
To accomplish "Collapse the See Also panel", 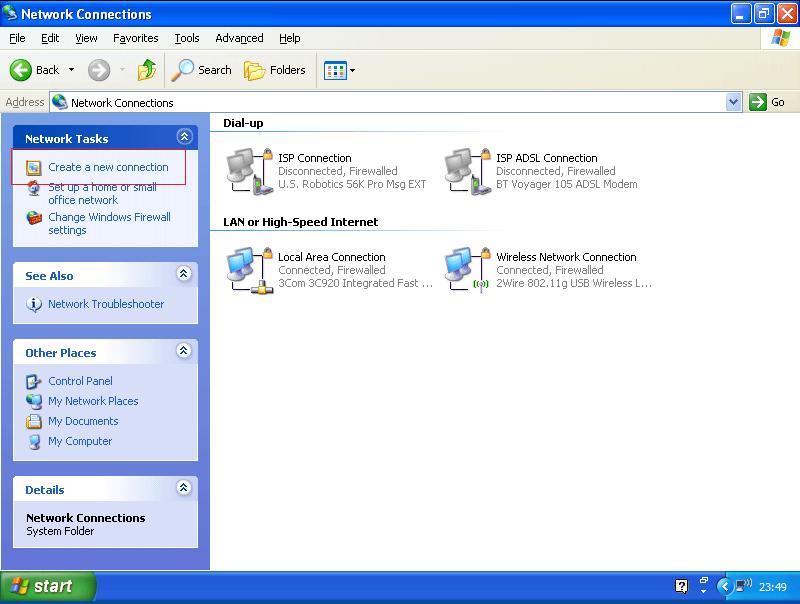I will click(184, 273).
